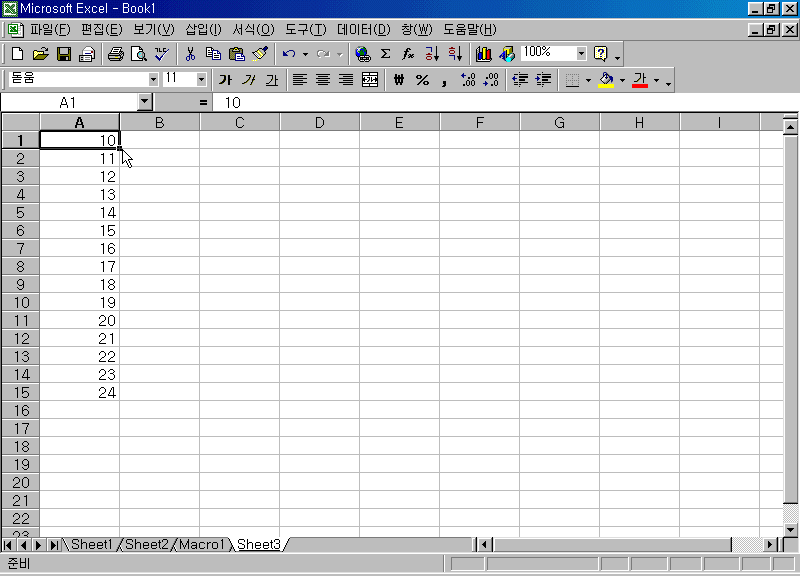Apply the currency won style icon
This screenshot has height=576, width=800.
coord(399,80)
